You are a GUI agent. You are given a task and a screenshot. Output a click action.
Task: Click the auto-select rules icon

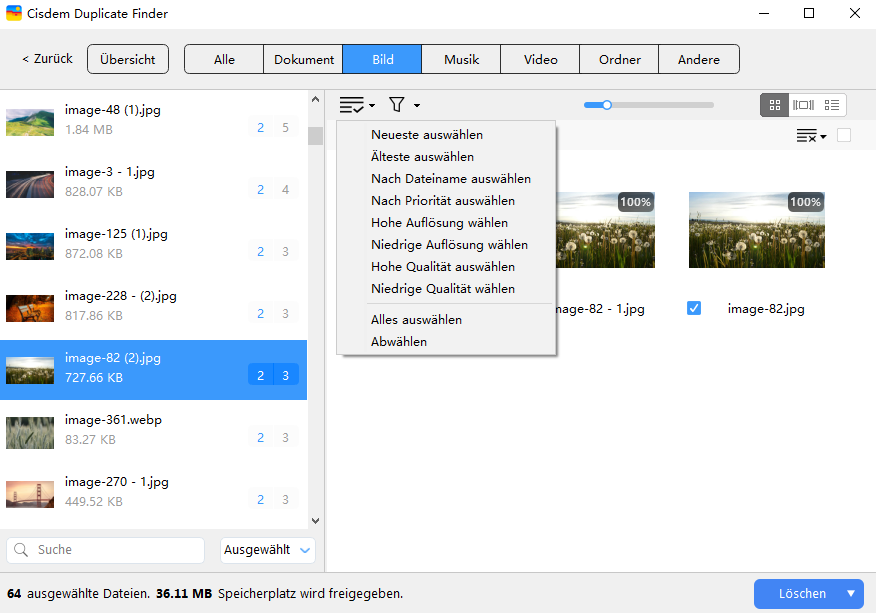tap(352, 105)
